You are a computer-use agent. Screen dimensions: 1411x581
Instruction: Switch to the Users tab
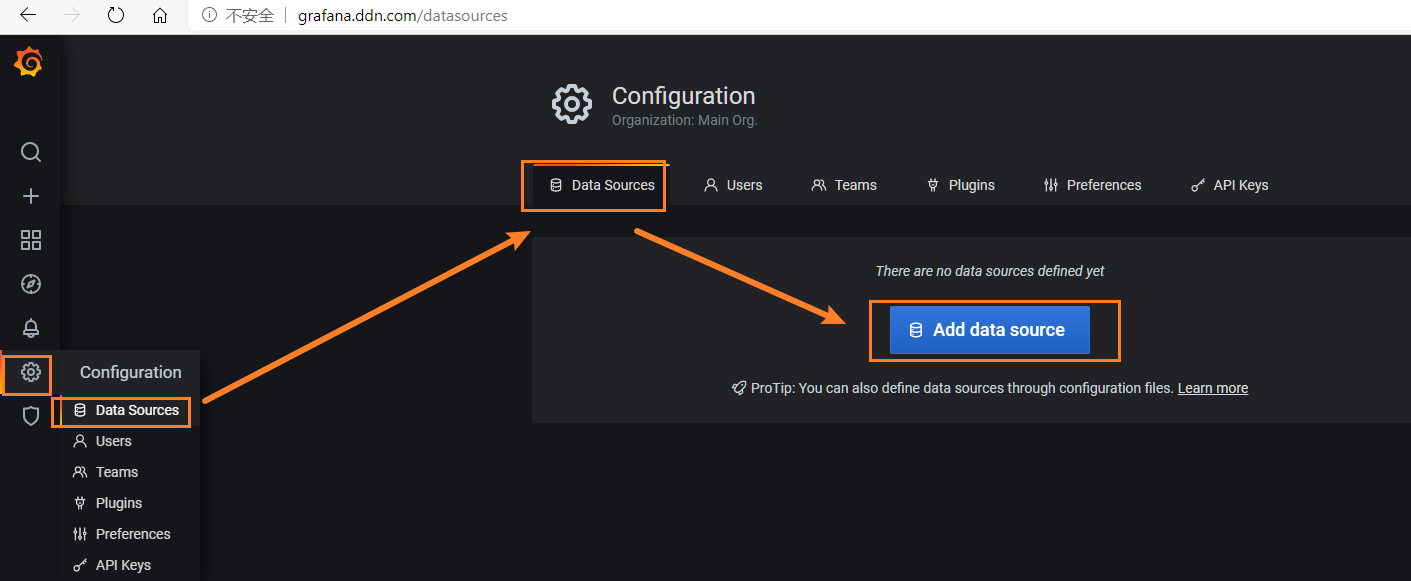pos(733,185)
